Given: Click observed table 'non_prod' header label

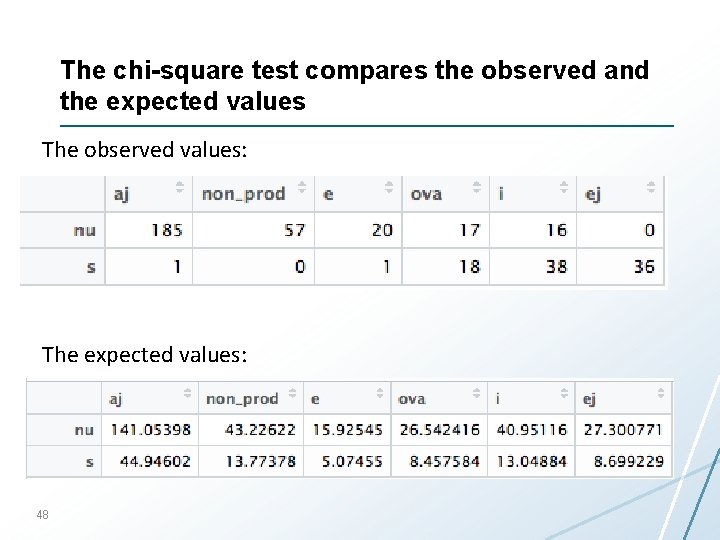Looking at the screenshot, I should click(244, 194).
